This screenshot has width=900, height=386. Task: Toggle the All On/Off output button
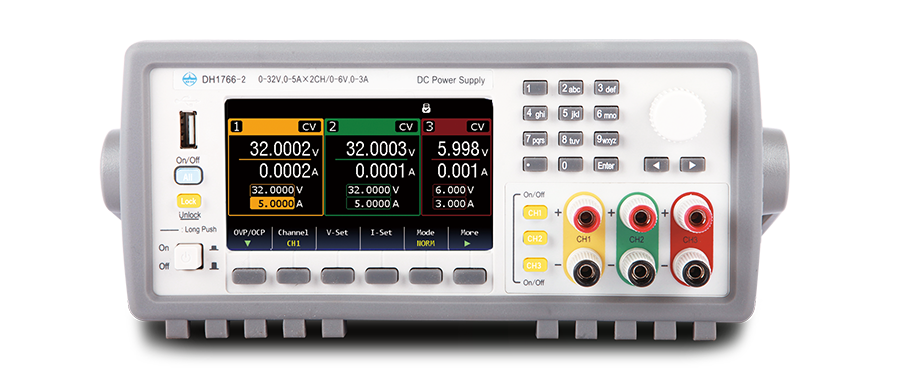coord(188,176)
